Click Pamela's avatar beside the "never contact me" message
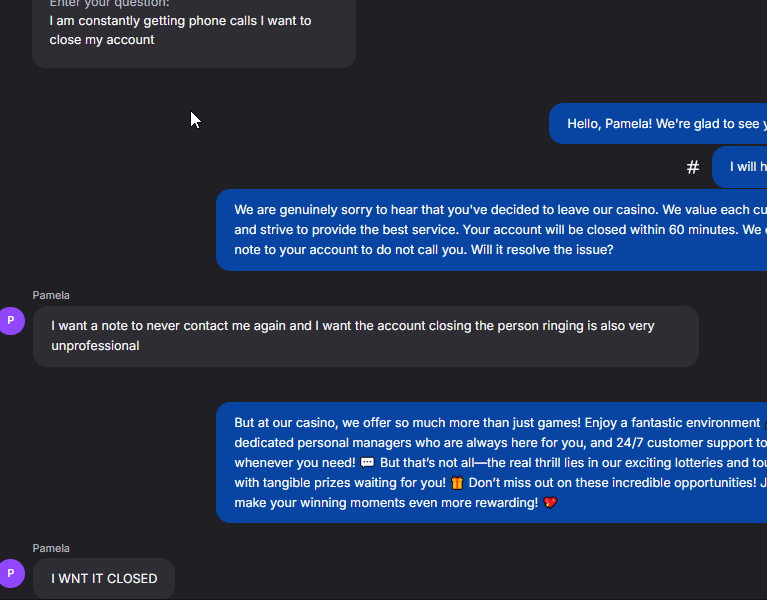The image size is (767, 600). pos(11,321)
